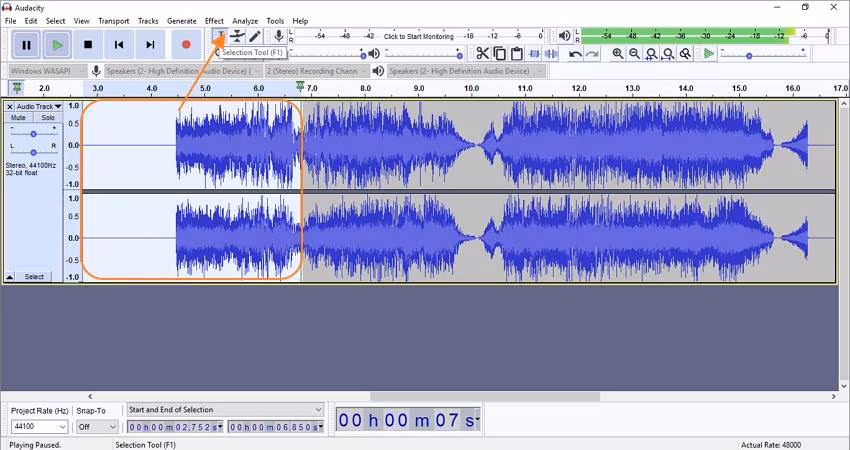Open the Analyze menu
The height and width of the screenshot is (450, 850).
tap(245, 21)
